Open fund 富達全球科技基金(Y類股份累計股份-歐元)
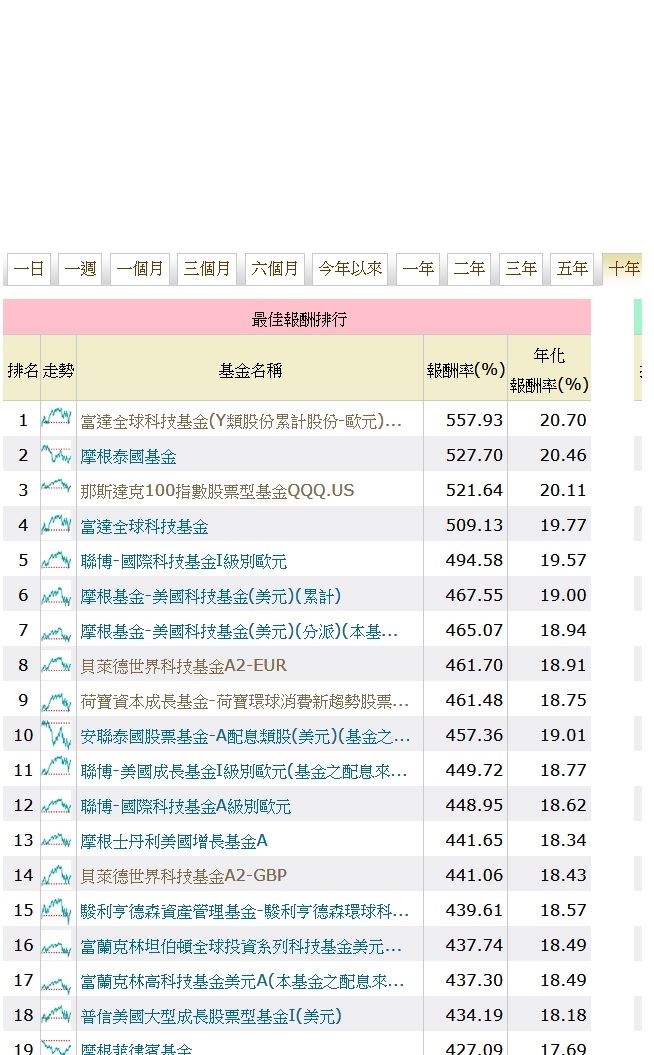The image size is (654, 1055). coord(241,421)
